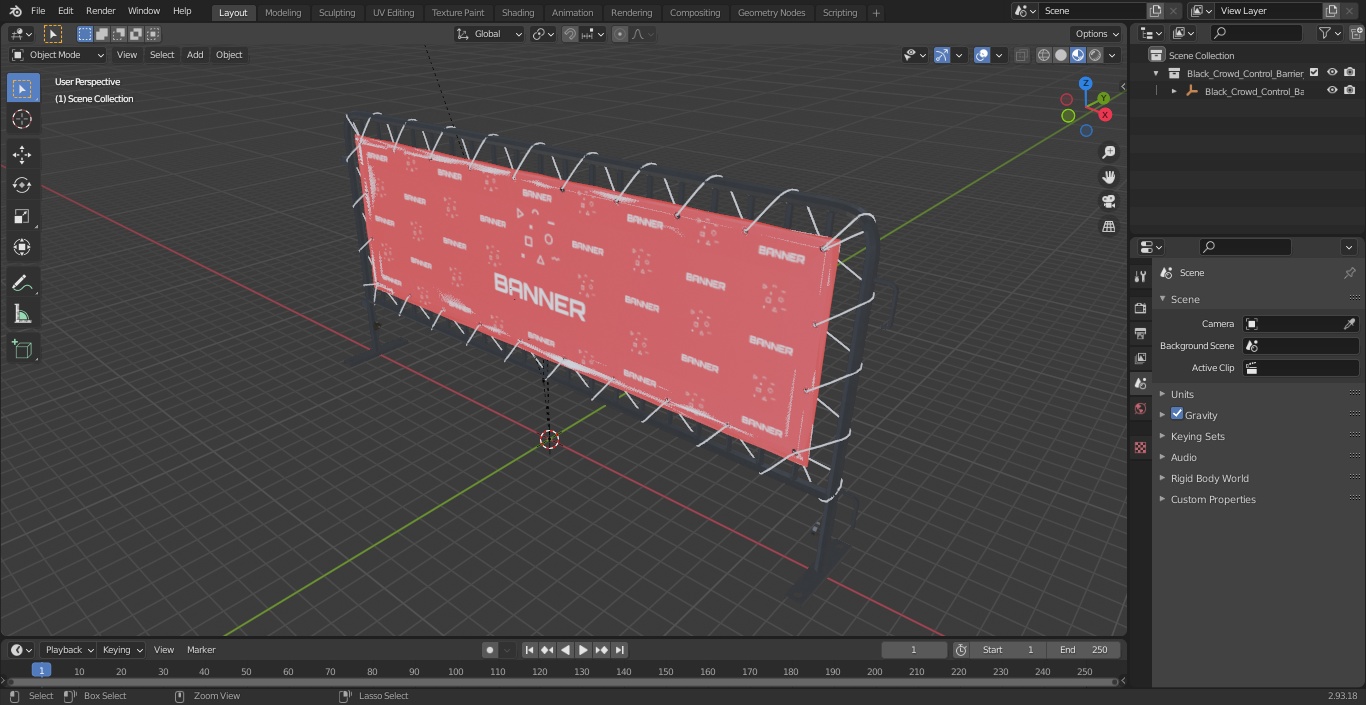
Task: Switch to solid viewport shading
Action: click(1061, 55)
